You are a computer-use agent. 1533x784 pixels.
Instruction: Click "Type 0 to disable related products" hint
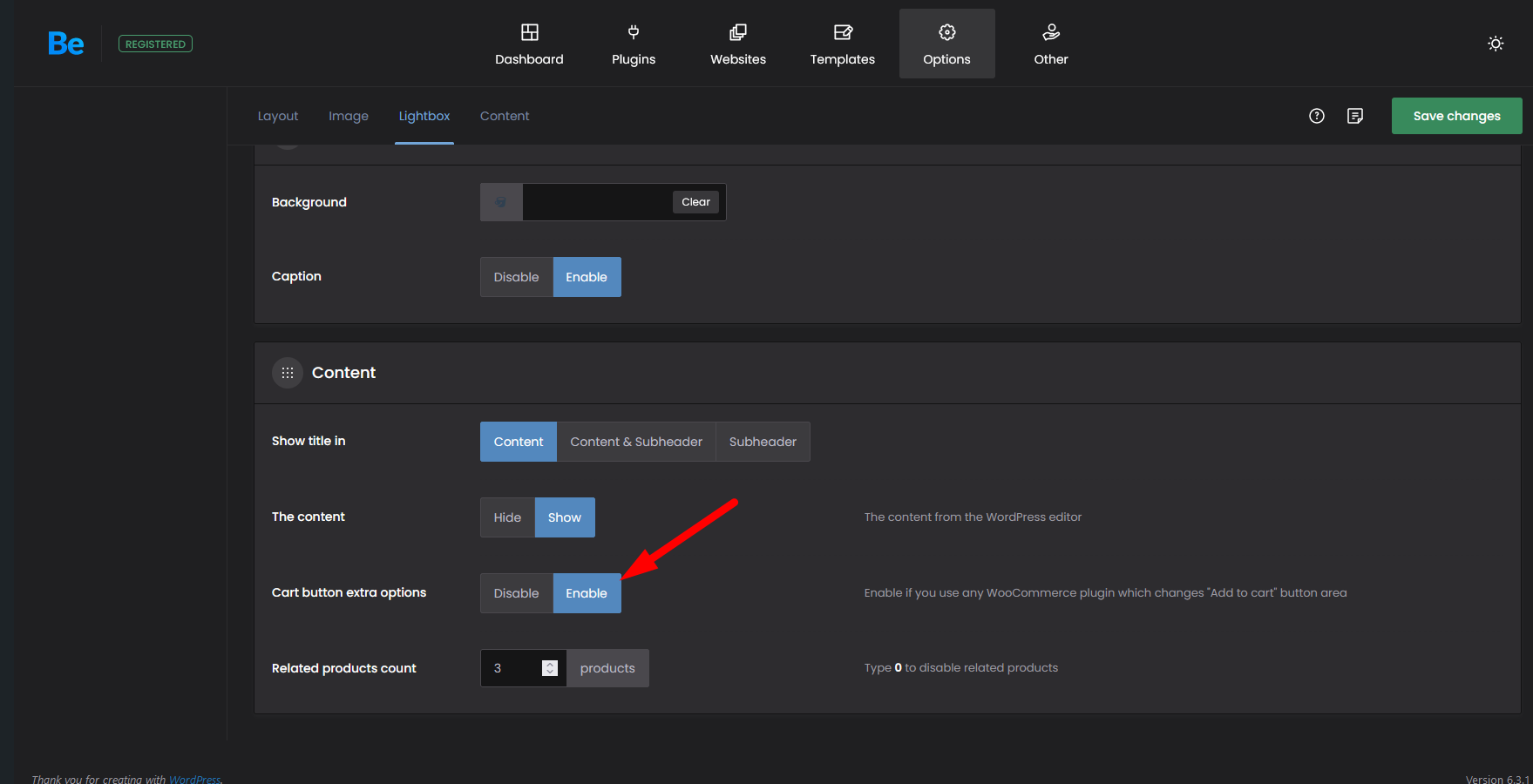(961, 667)
